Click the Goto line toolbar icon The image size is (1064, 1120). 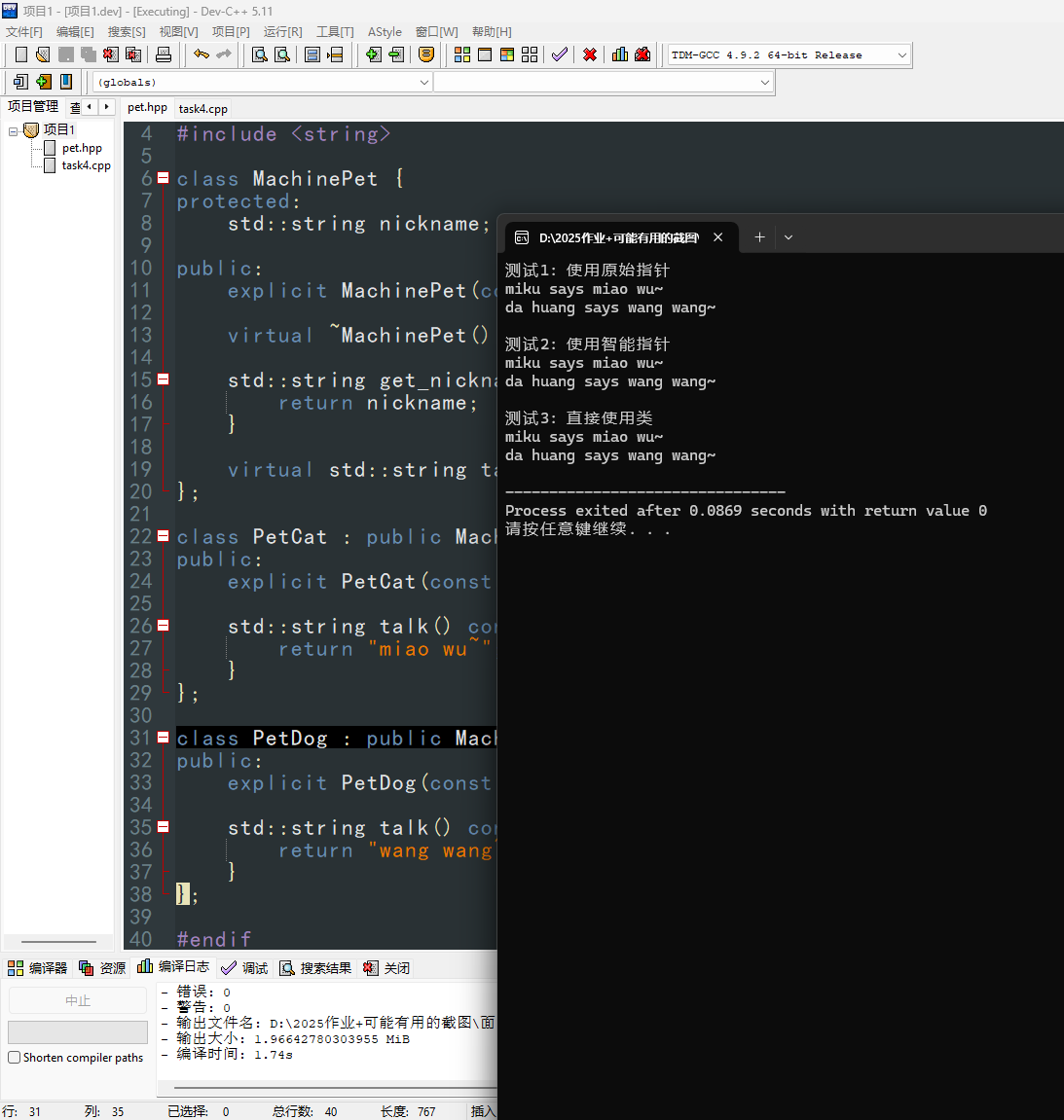(x=335, y=54)
